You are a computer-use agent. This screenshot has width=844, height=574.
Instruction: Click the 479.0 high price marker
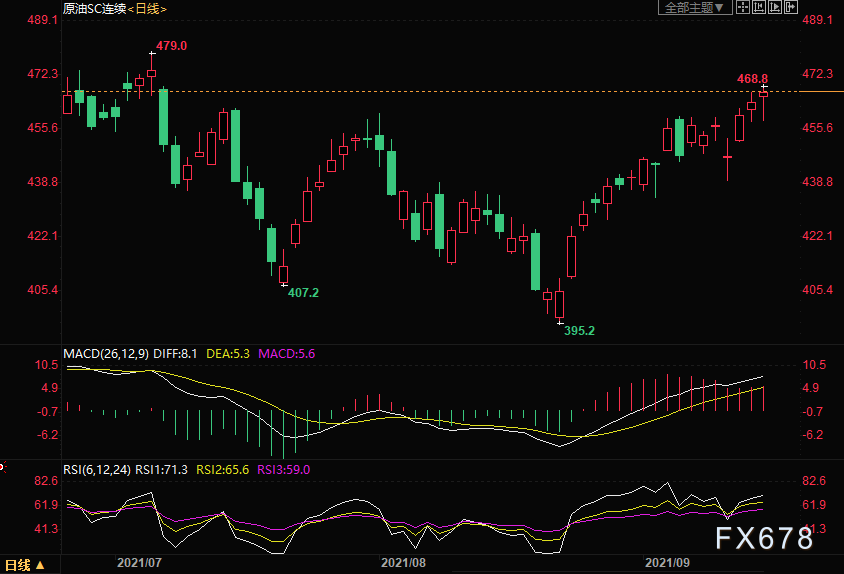click(x=171, y=46)
